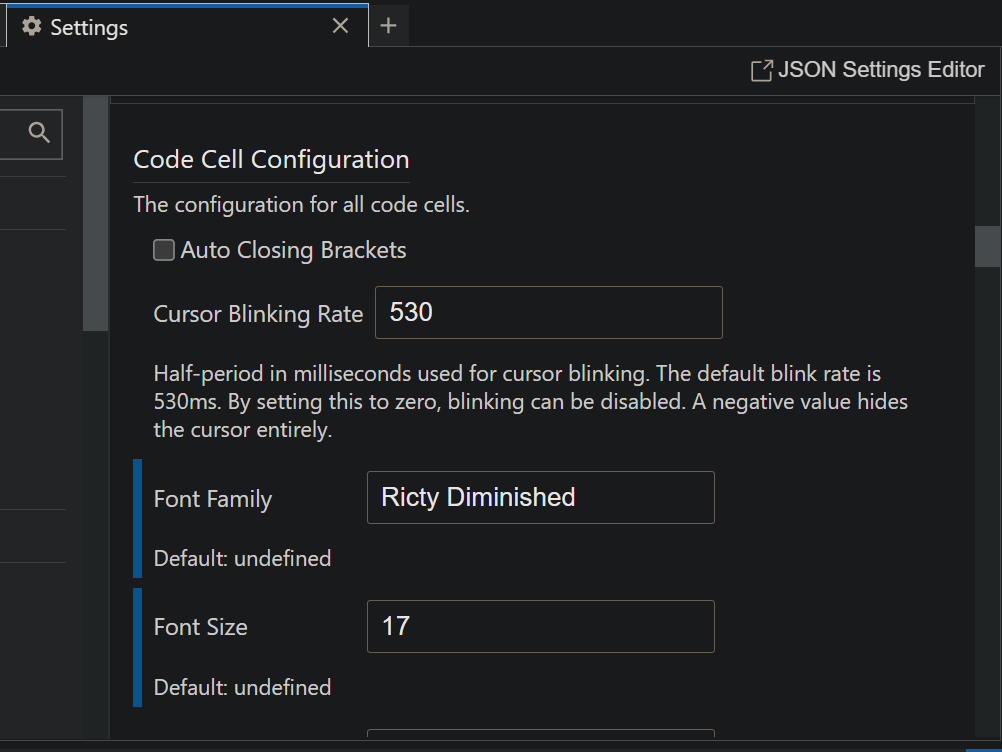Image resolution: width=1002 pixels, height=752 pixels.
Task: Open JSON Settings Editor link
Action: click(868, 70)
